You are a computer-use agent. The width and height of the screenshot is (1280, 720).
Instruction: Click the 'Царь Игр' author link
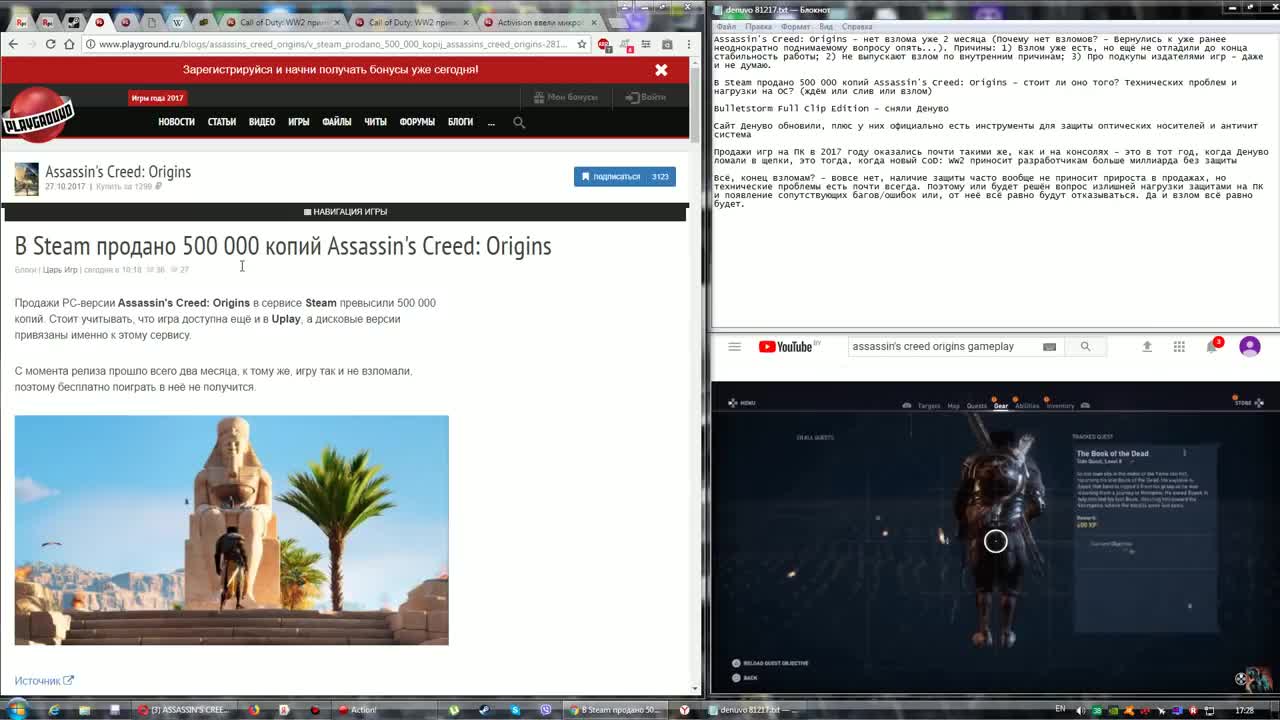coord(60,270)
